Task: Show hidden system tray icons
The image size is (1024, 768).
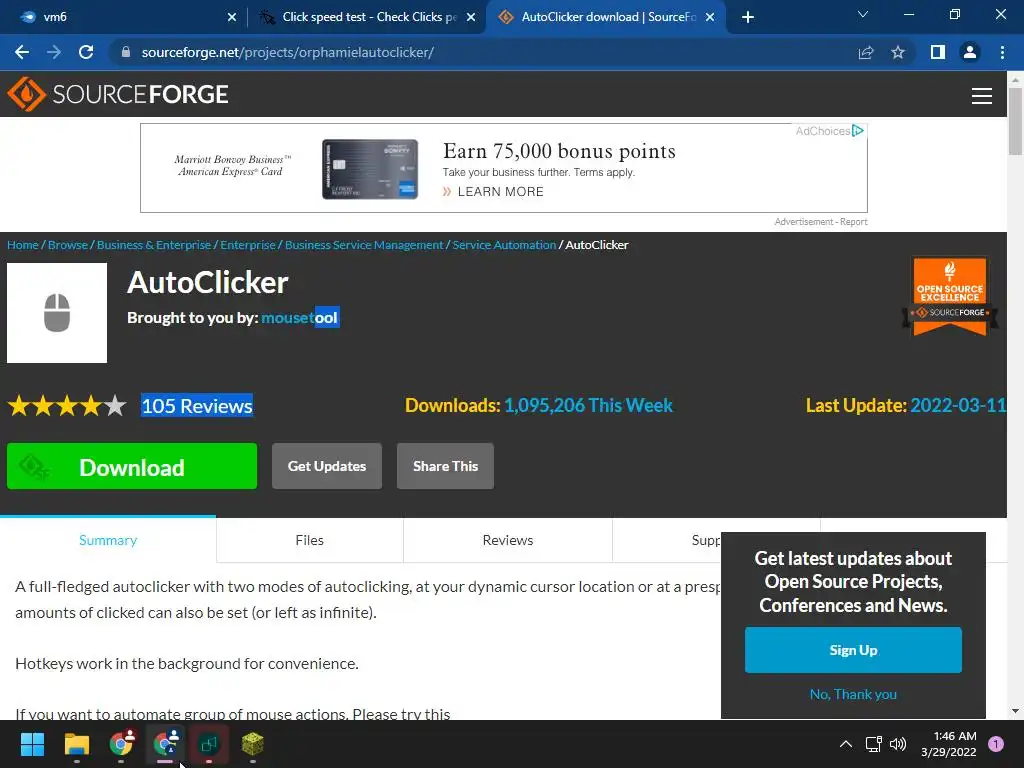Action: (846, 744)
